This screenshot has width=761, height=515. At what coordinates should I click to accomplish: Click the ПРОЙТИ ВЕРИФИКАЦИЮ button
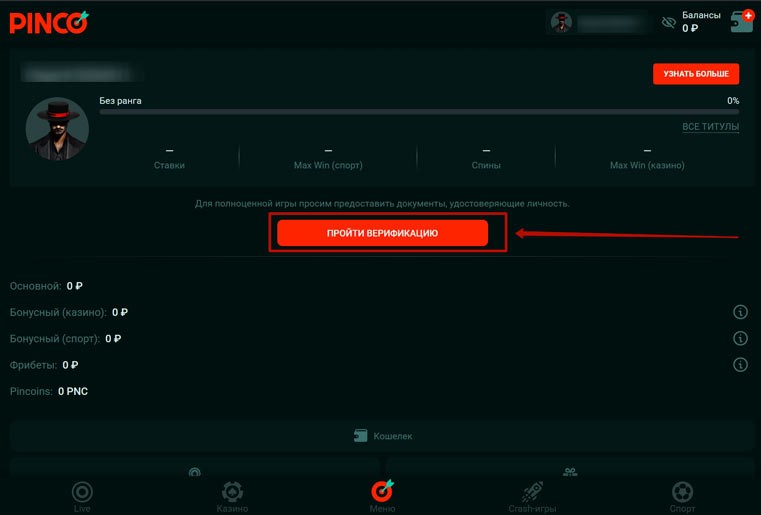(x=382, y=233)
